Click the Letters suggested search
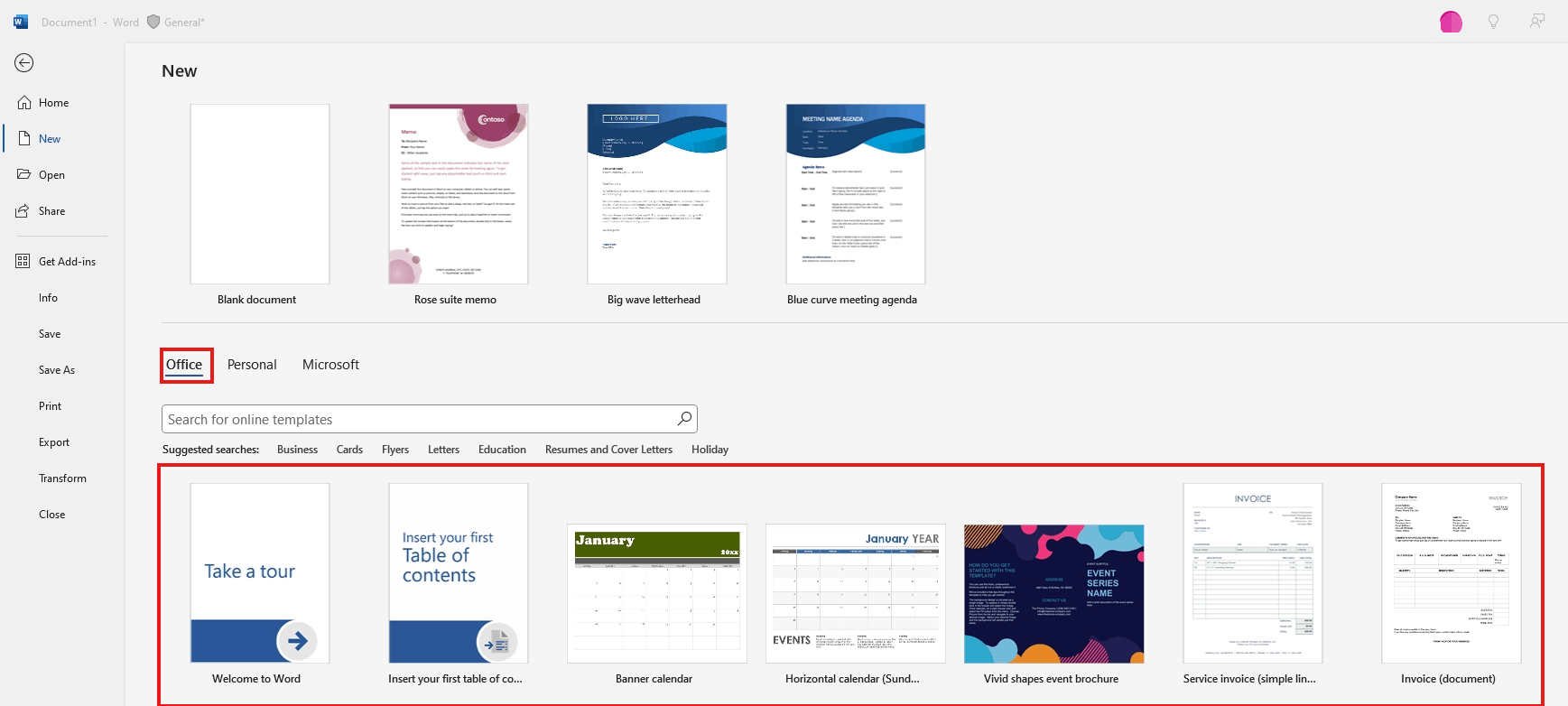This screenshot has height=706, width=1568. click(x=443, y=450)
